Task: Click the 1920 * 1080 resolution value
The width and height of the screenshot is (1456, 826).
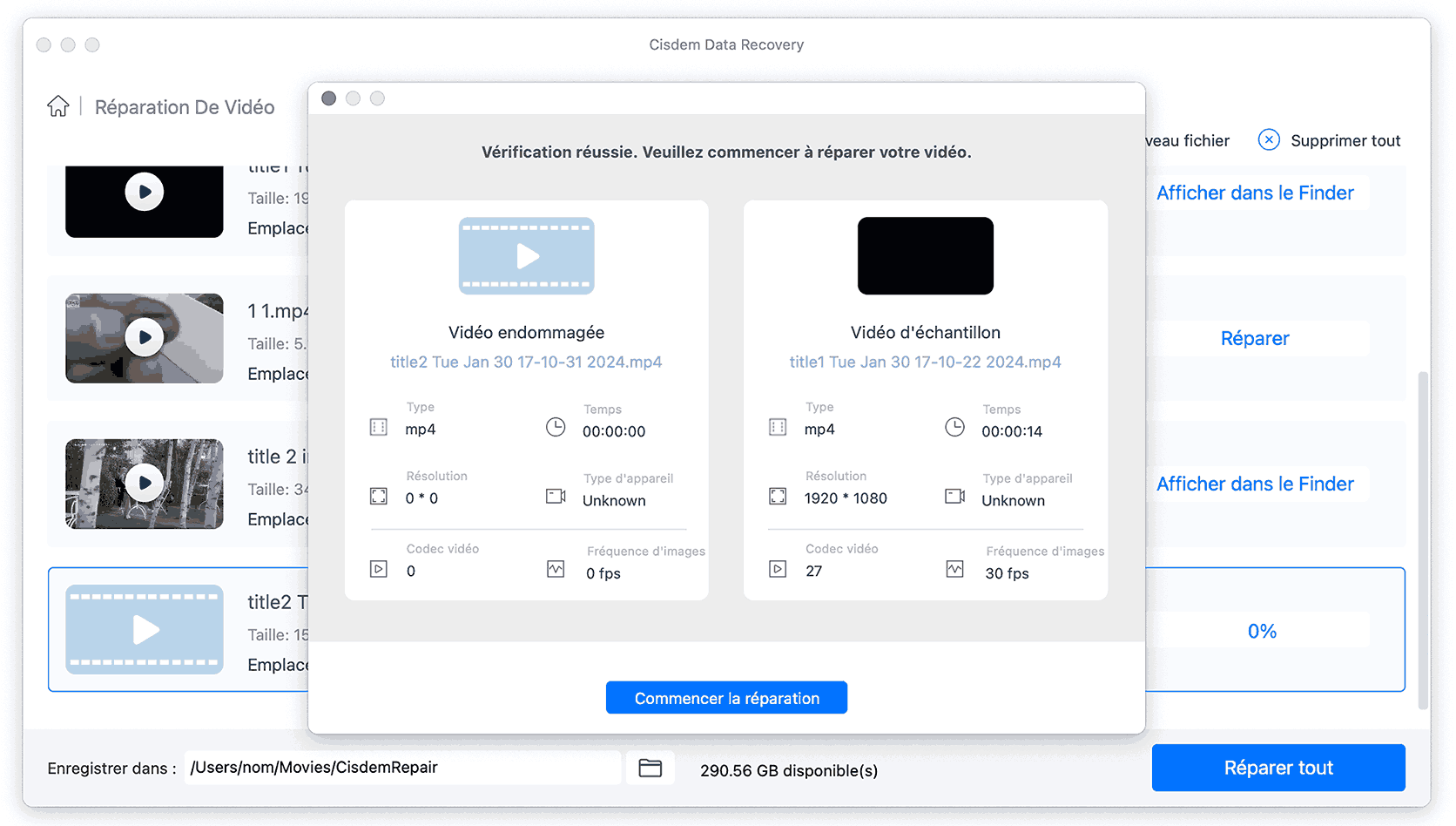Action: [x=846, y=498]
